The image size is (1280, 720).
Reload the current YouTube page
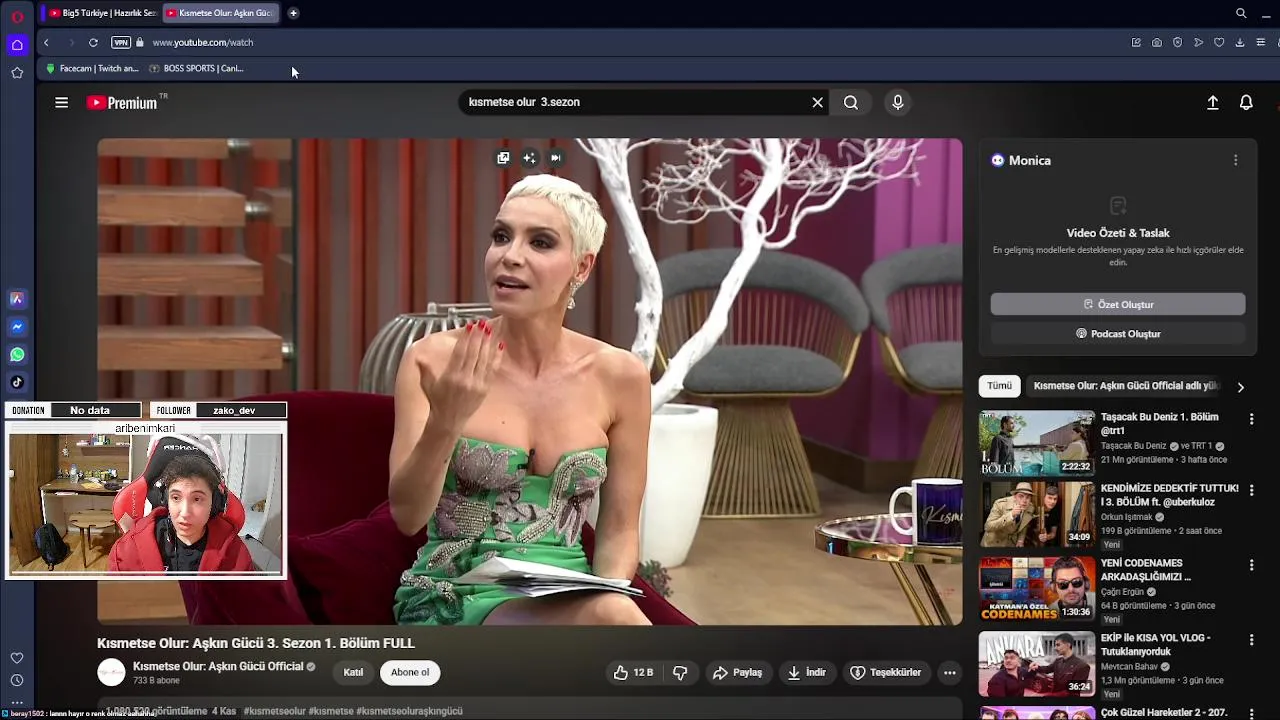(x=93, y=43)
